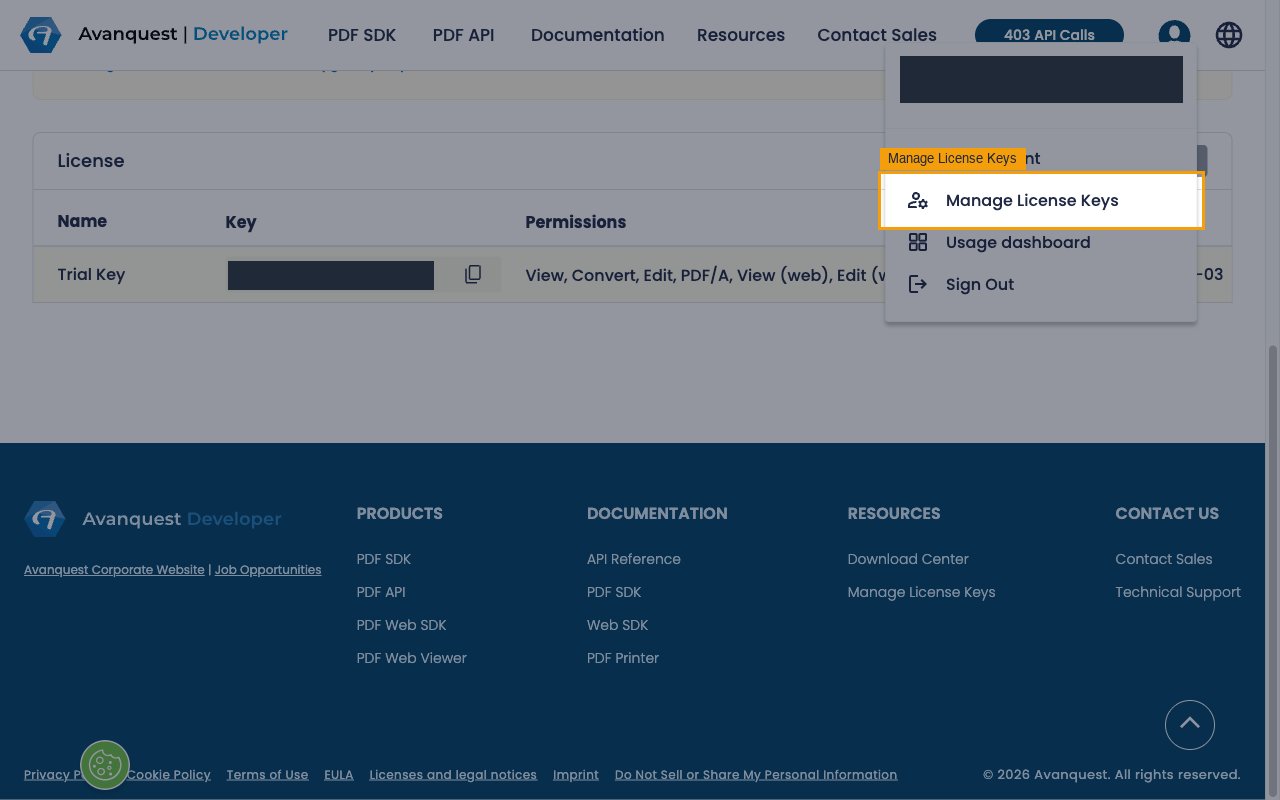Image resolution: width=1280 pixels, height=800 pixels.
Task: Open PDF Web Viewer footer link
Action: pyautogui.click(x=411, y=658)
